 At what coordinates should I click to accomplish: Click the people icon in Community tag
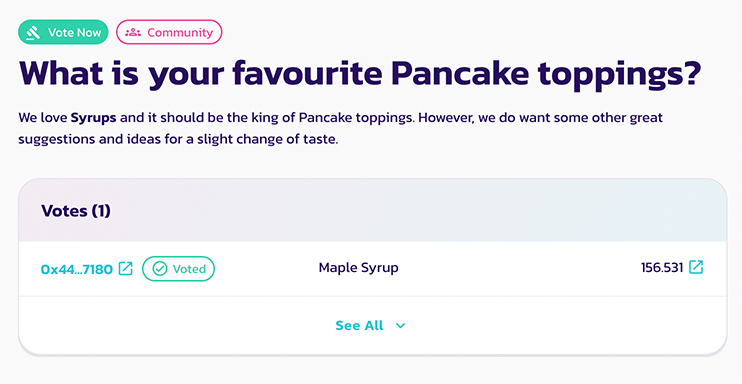[133, 32]
